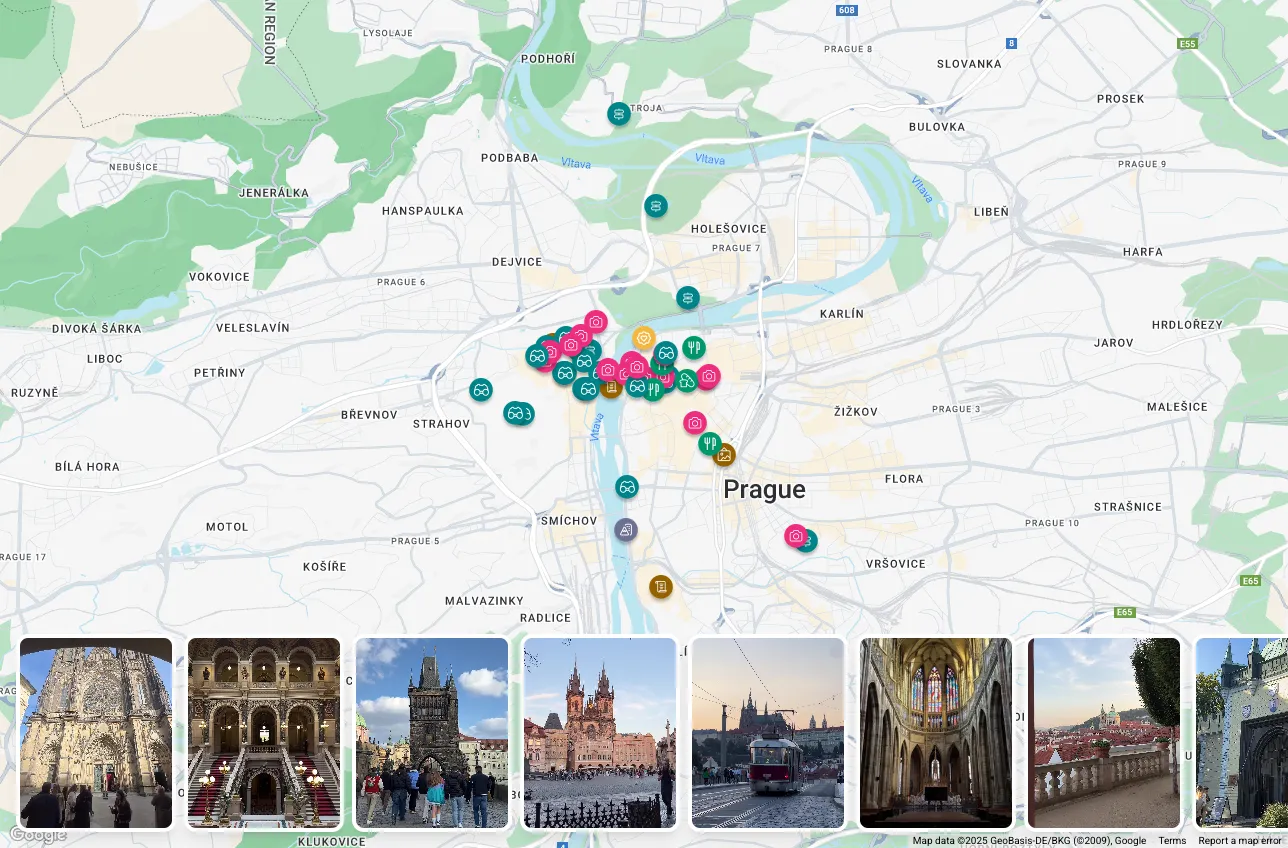Click the Google logo
Screen dimensions: 1288x848
tap(38, 835)
